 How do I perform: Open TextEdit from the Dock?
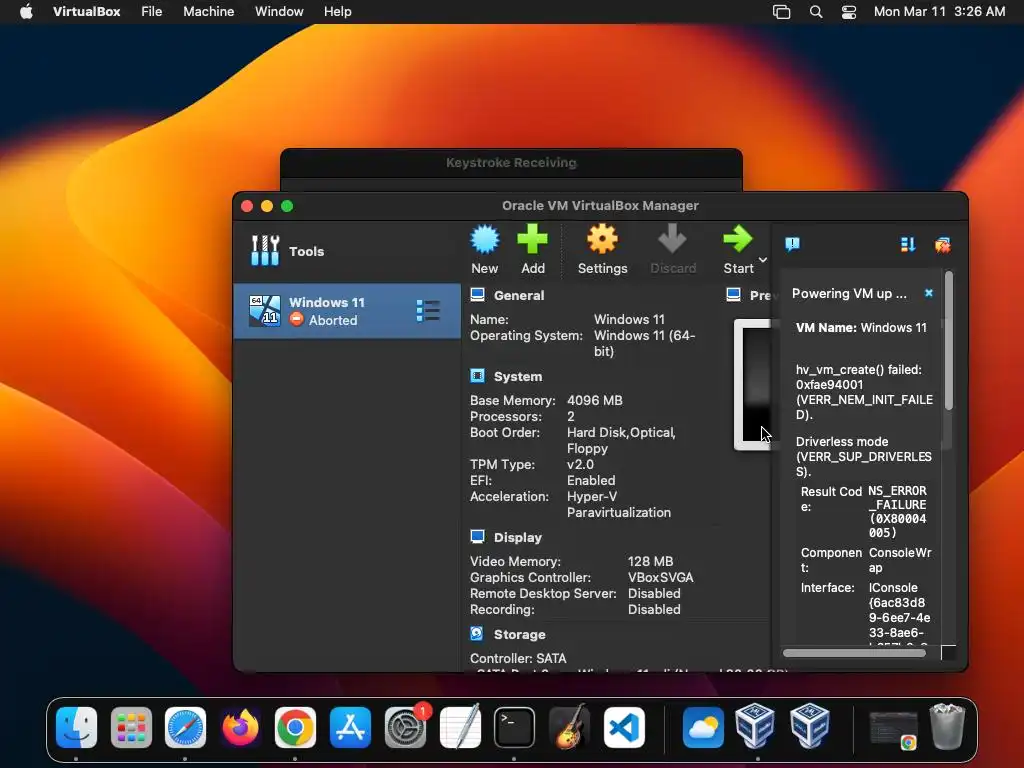click(460, 727)
